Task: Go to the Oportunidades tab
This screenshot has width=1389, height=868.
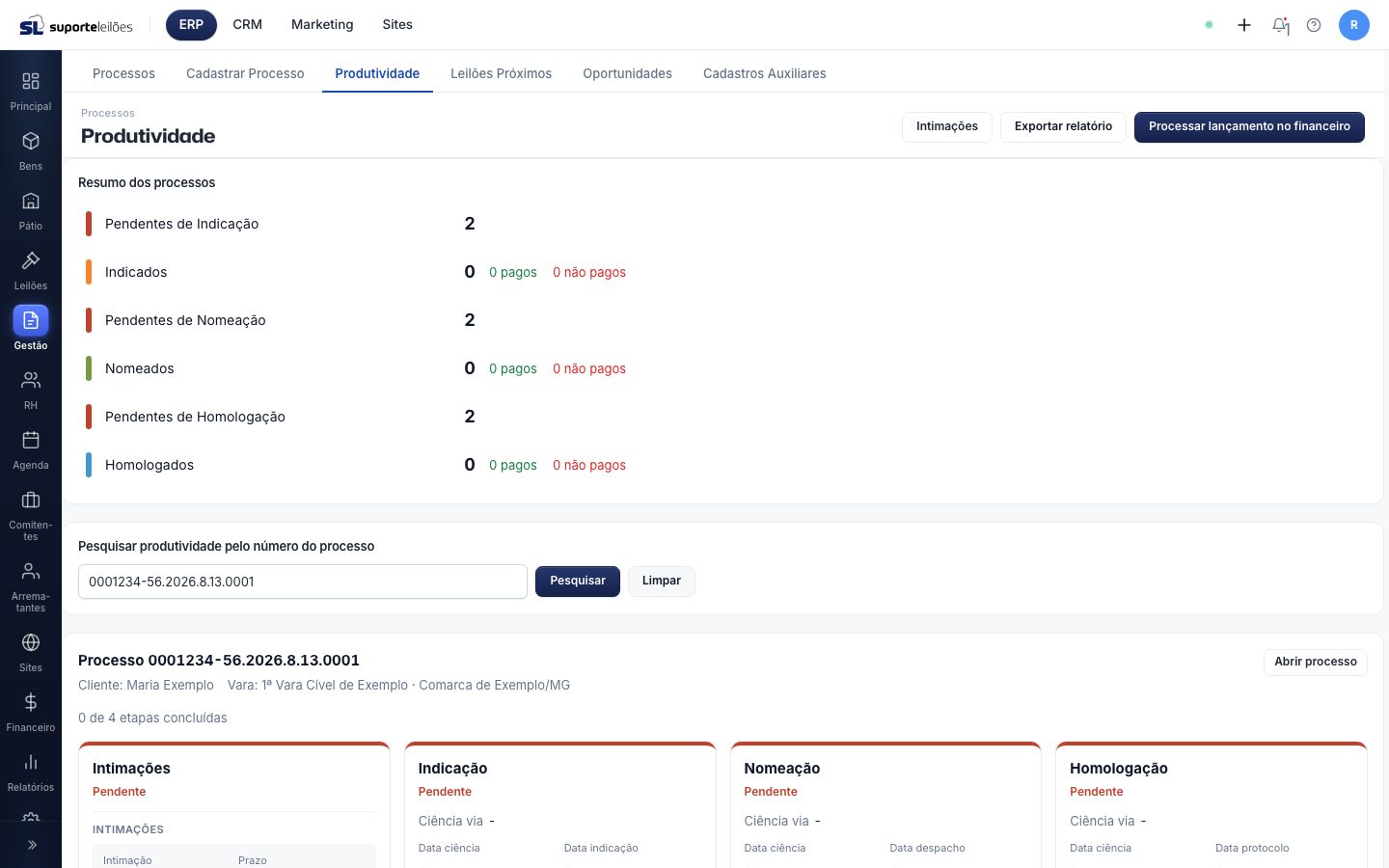Action: tap(628, 73)
